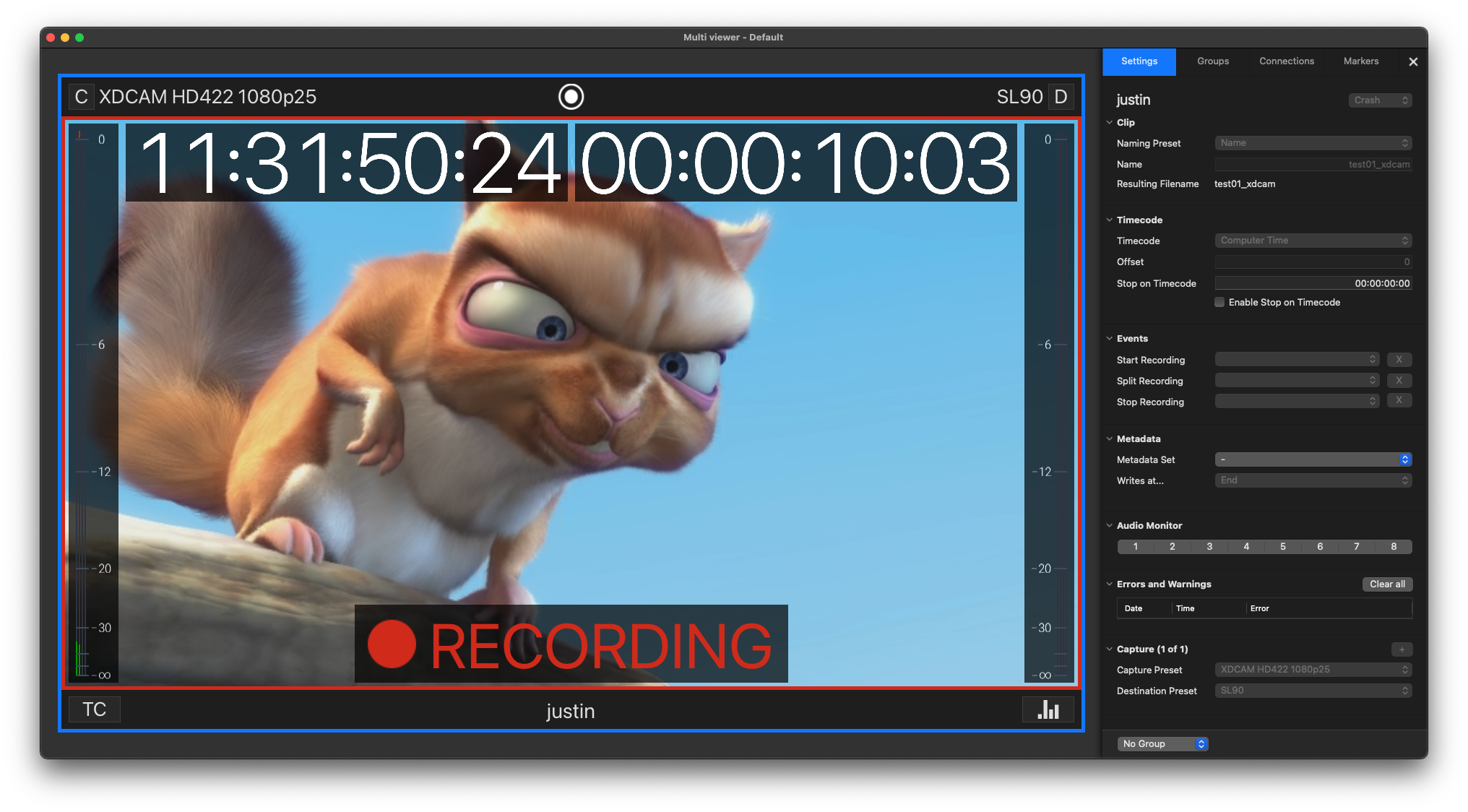Clear the Split Recording event with X
This screenshot has height=812, width=1468.
coord(1399,381)
